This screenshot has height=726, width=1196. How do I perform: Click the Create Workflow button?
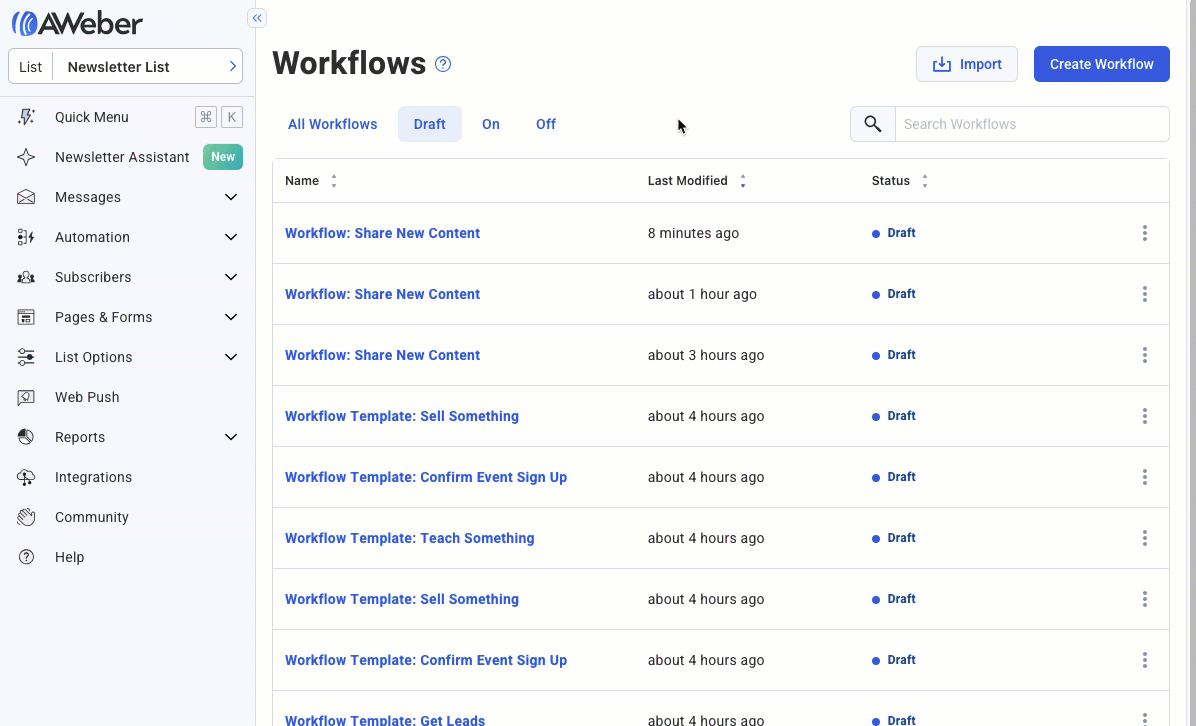(x=1101, y=64)
